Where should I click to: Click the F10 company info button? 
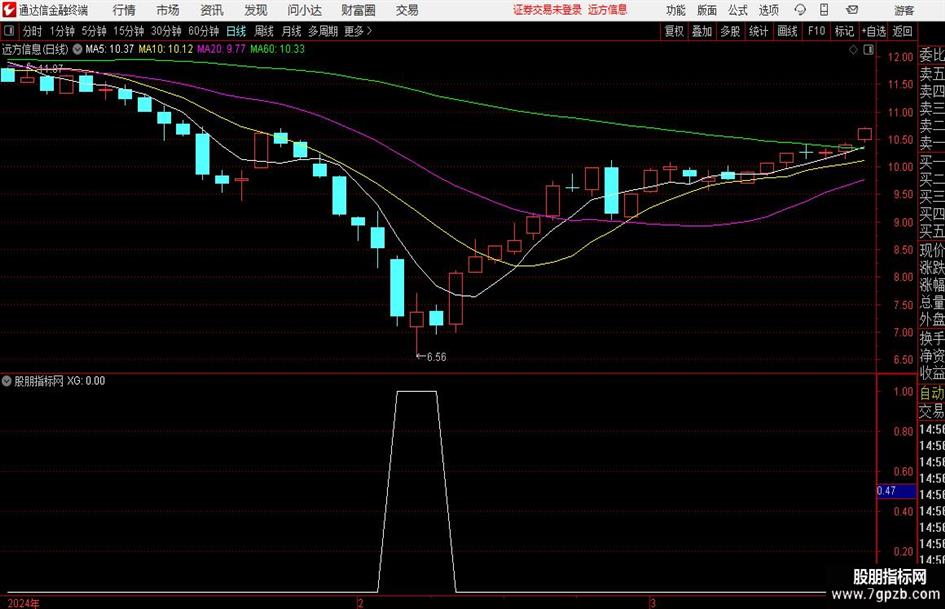pos(816,31)
